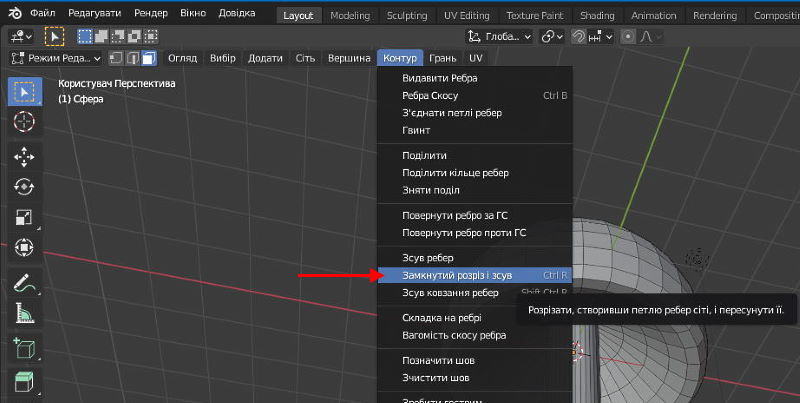This screenshot has height=403, width=800.
Task: Switch to the Modeling workspace tab
Action: click(350, 15)
